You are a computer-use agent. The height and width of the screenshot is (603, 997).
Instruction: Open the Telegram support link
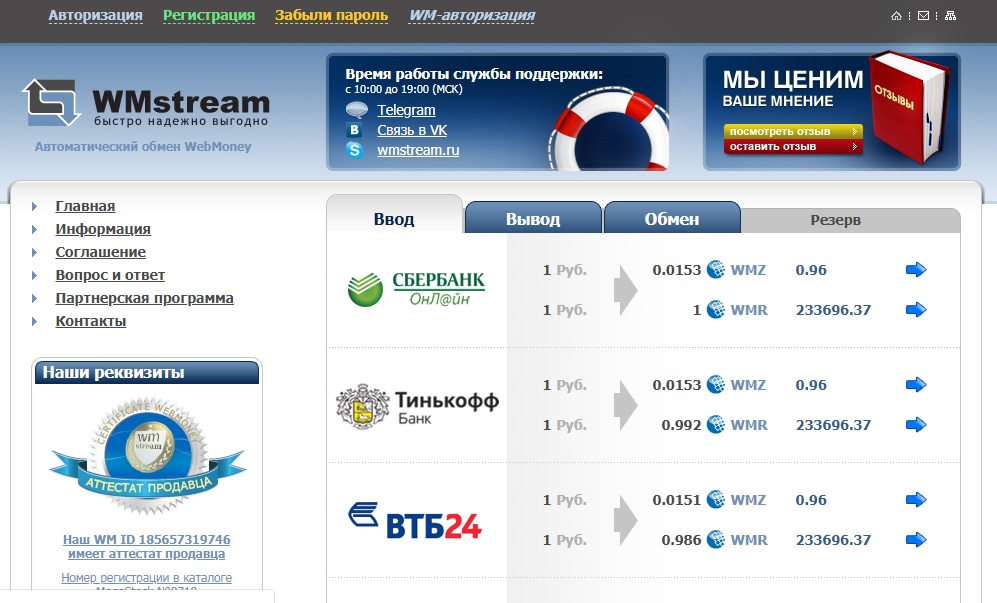(406, 110)
